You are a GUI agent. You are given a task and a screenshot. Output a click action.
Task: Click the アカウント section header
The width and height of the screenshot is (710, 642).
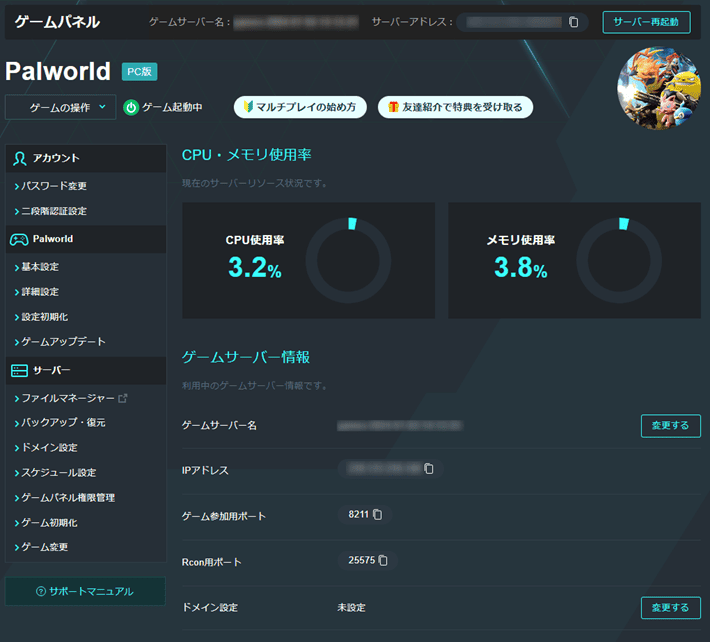click(86, 158)
